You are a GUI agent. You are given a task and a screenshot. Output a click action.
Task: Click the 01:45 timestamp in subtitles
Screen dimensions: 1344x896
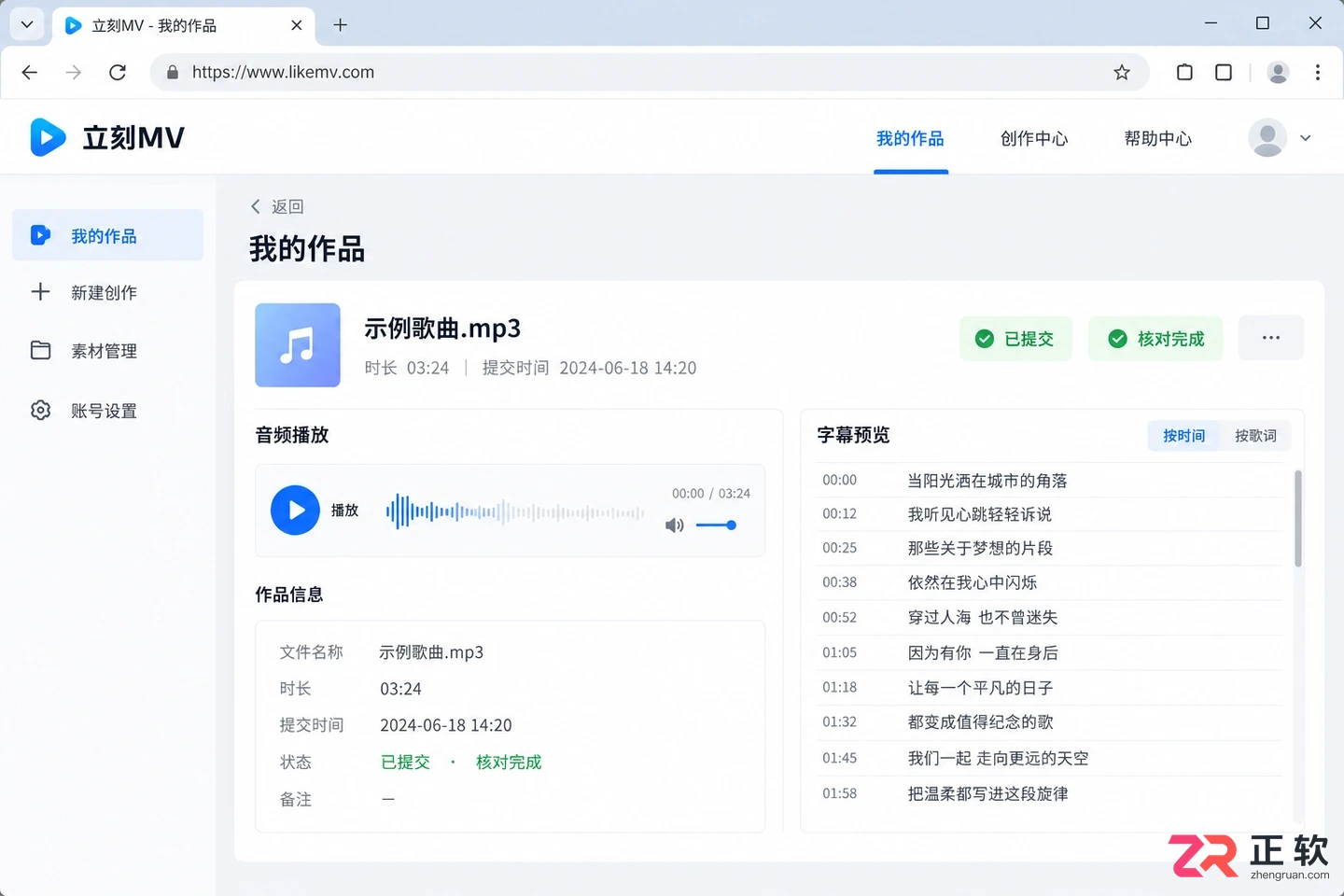[x=839, y=758]
